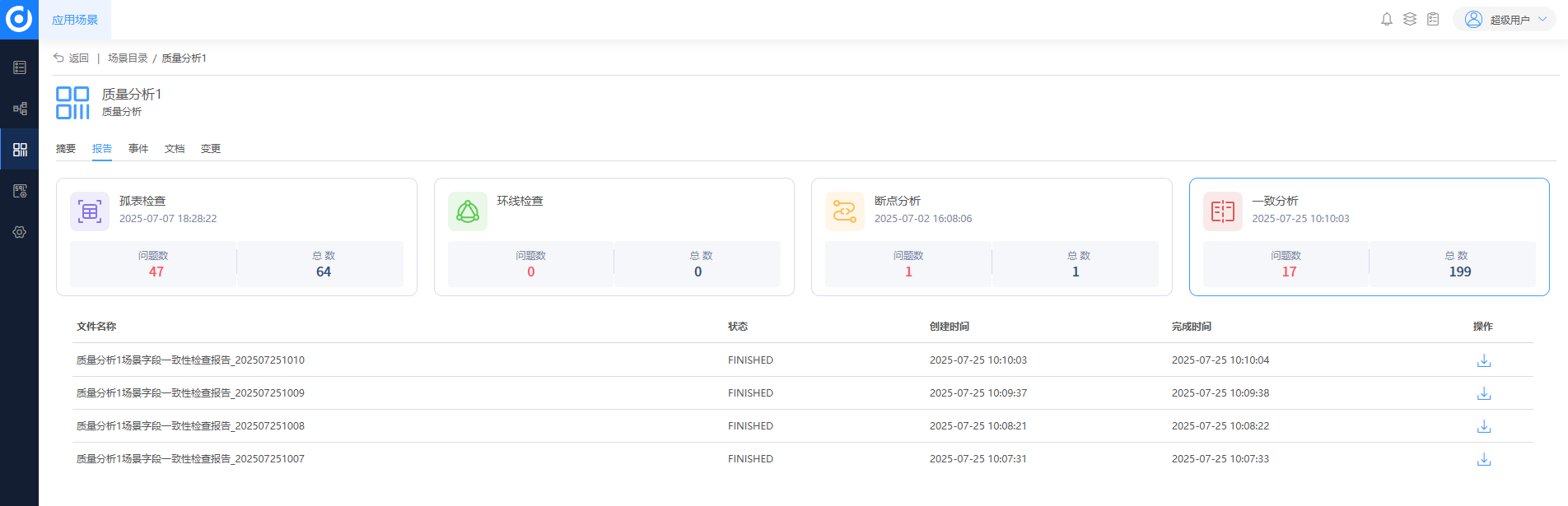
Task: Open the list view icon in the left sidebar
Action: [x=20, y=67]
